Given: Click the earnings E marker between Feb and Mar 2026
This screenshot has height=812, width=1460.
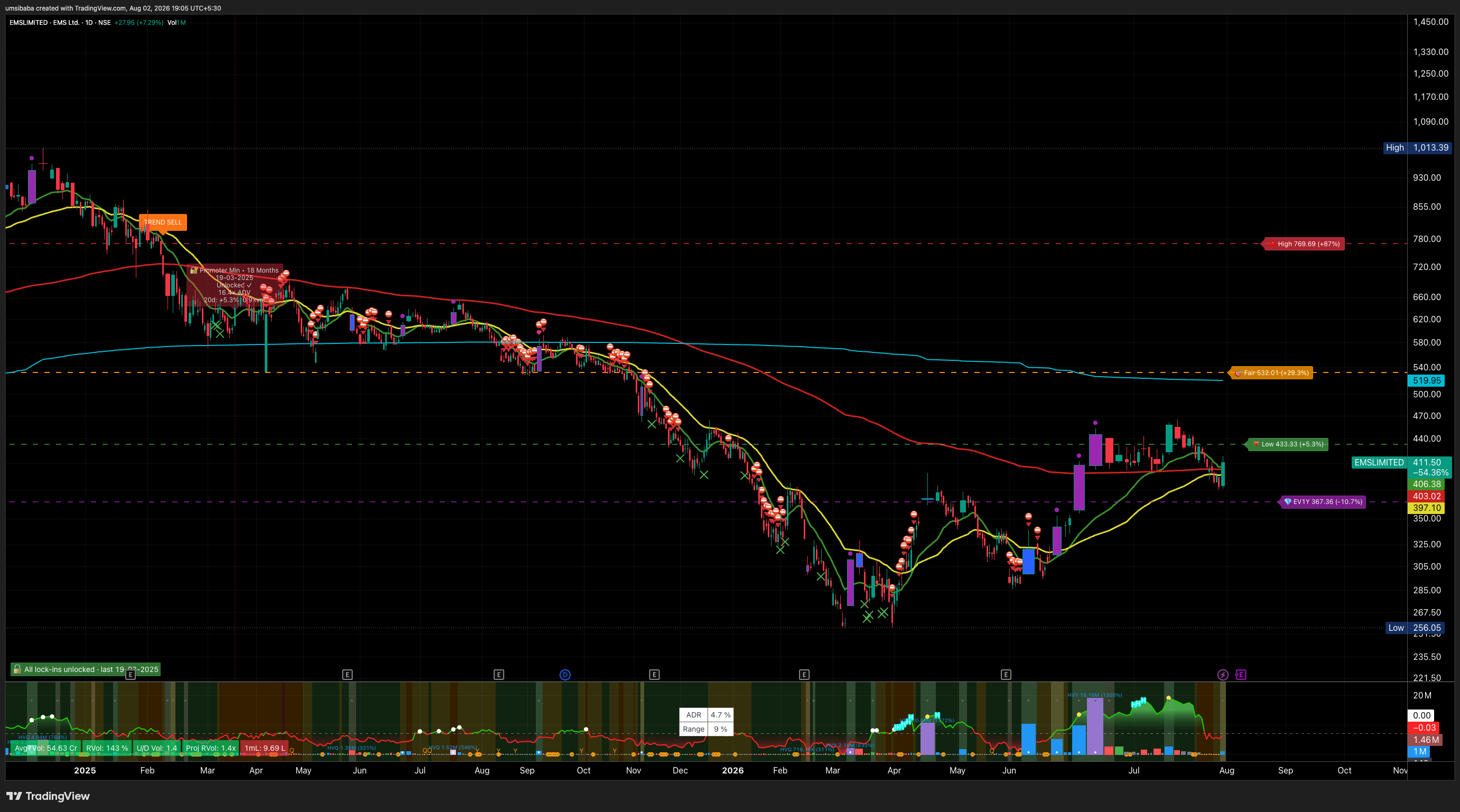Looking at the screenshot, I should click(x=804, y=674).
